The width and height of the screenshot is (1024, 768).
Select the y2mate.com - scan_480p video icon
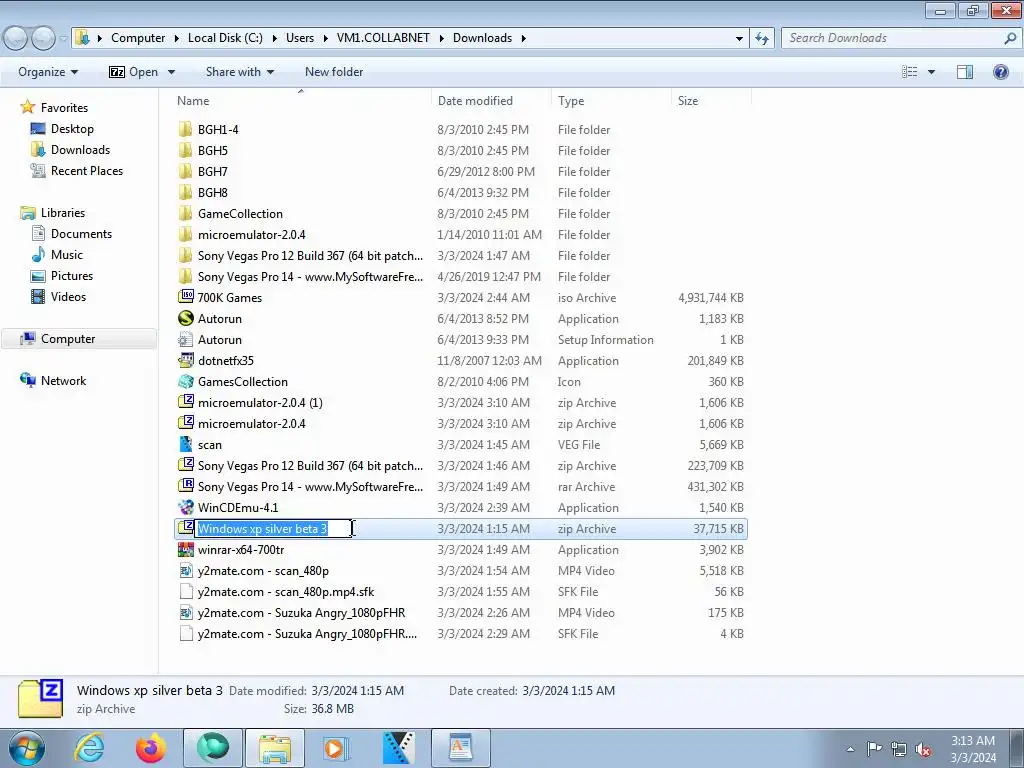coord(185,571)
